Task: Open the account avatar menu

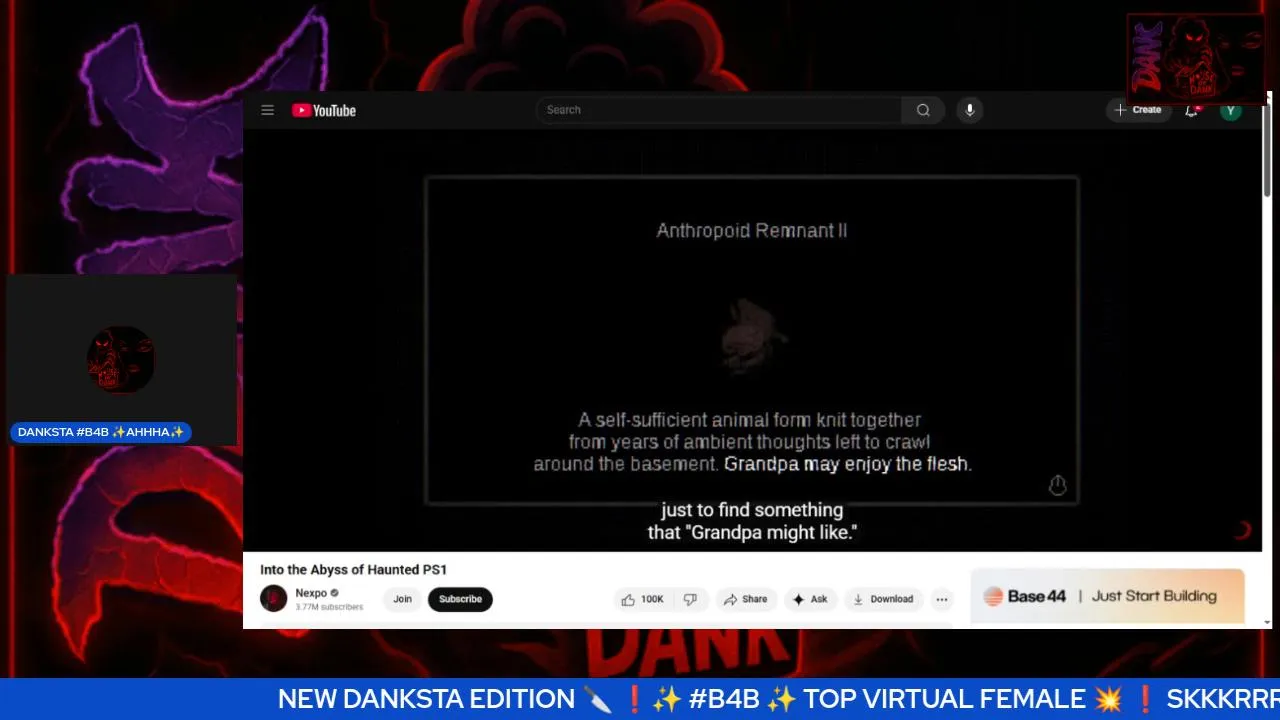Action: click(1231, 110)
